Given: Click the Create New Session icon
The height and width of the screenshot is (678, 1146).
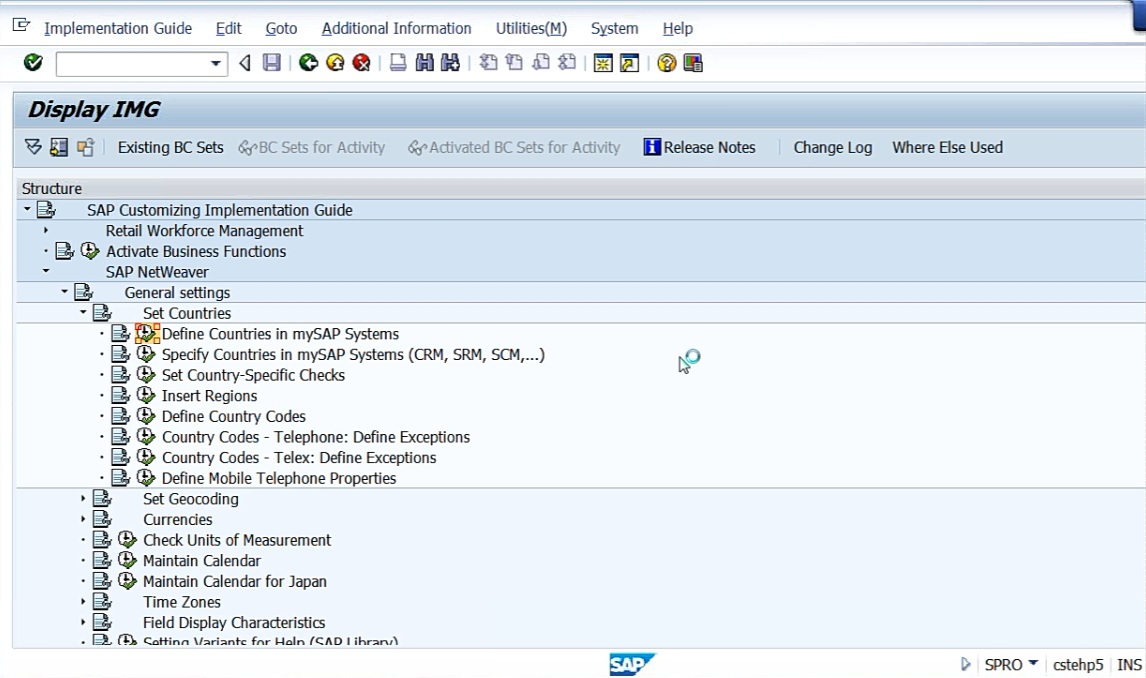Looking at the screenshot, I should [x=602, y=63].
